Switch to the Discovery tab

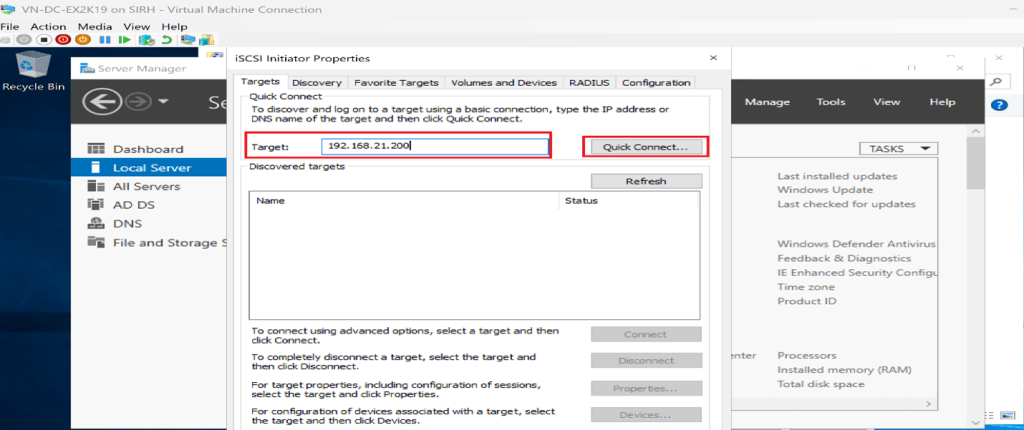tap(318, 82)
